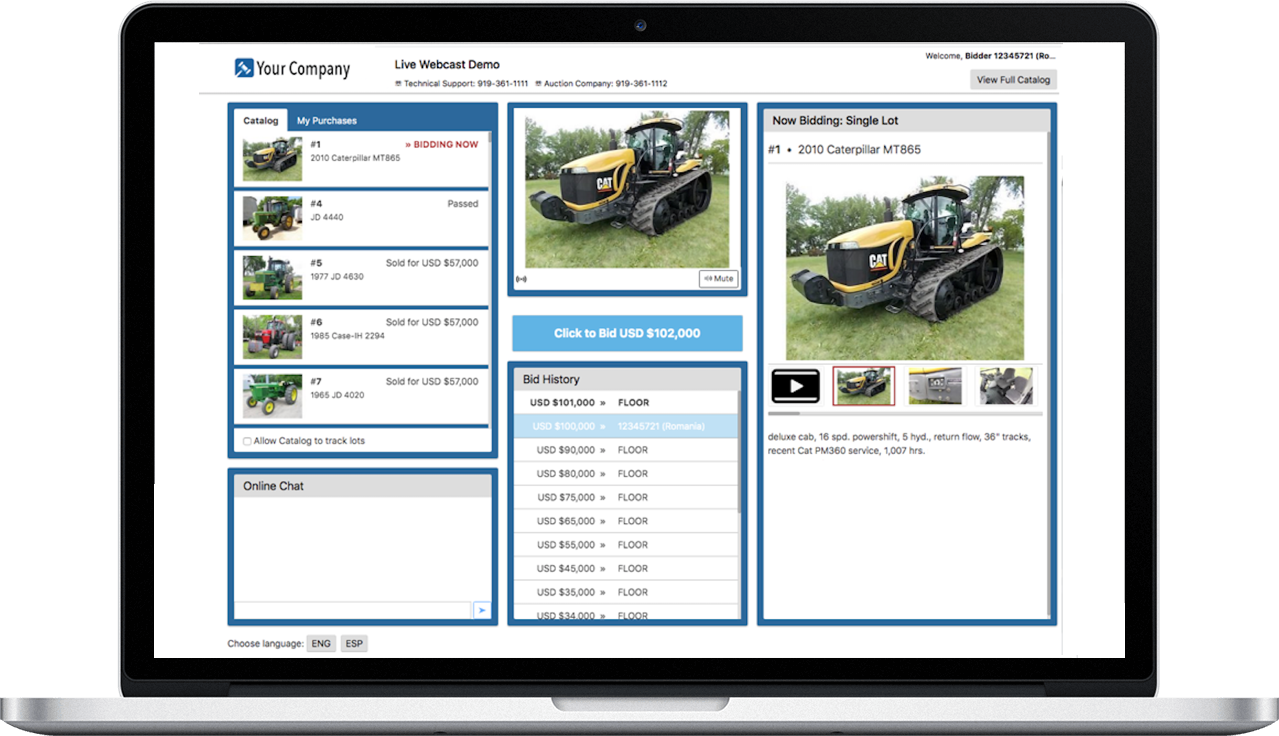Click Technical Support phone number text

click(466, 84)
